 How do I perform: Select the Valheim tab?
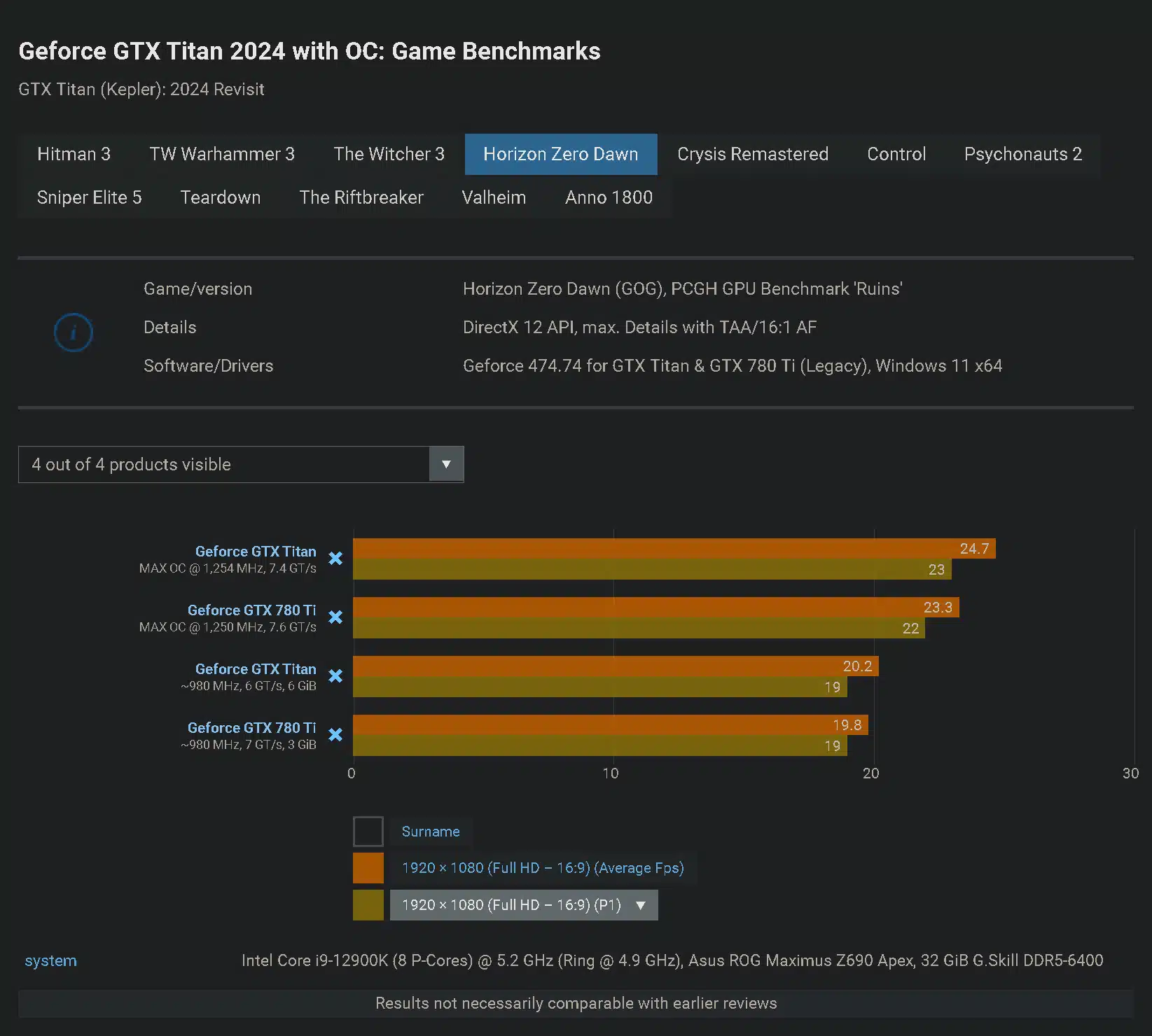[x=494, y=197]
